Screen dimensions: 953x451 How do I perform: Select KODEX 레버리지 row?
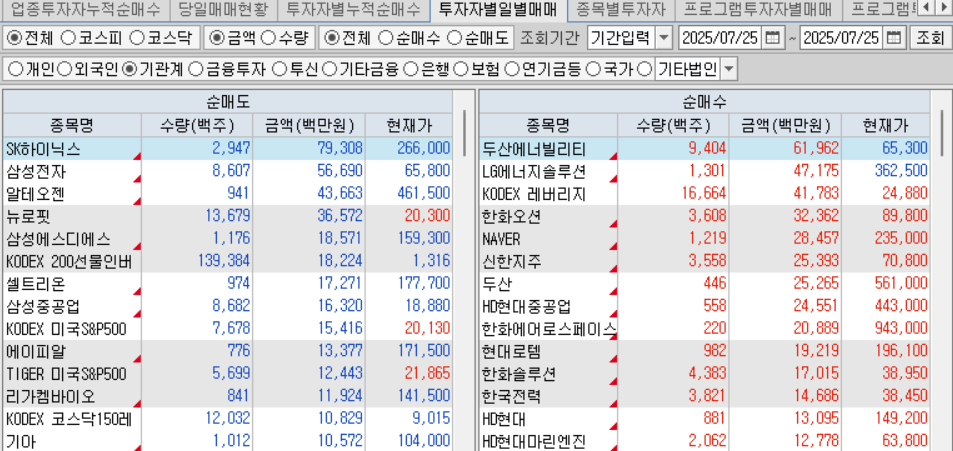tap(704, 194)
